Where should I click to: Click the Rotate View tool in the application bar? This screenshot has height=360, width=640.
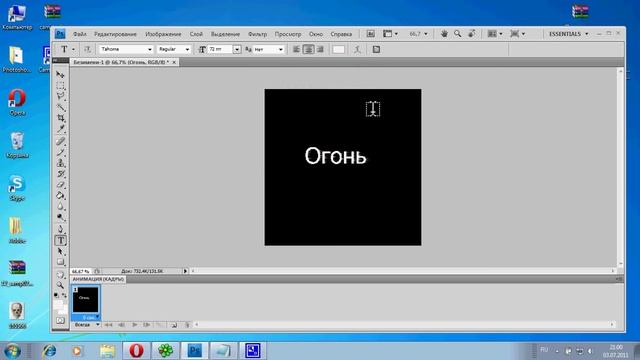(x=471, y=34)
